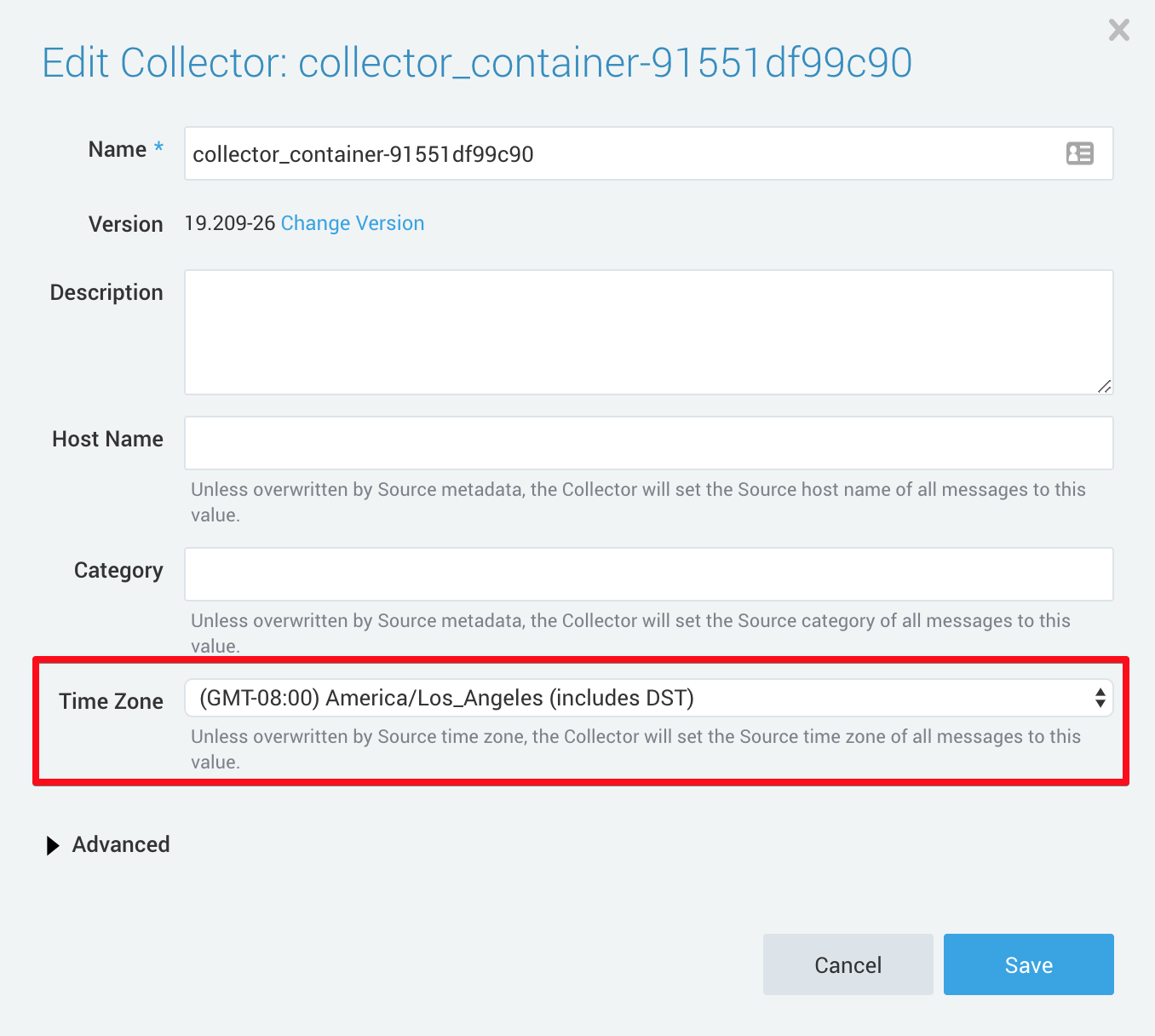Click the Time Zone label
The height and width of the screenshot is (1036, 1155).
(x=111, y=701)
